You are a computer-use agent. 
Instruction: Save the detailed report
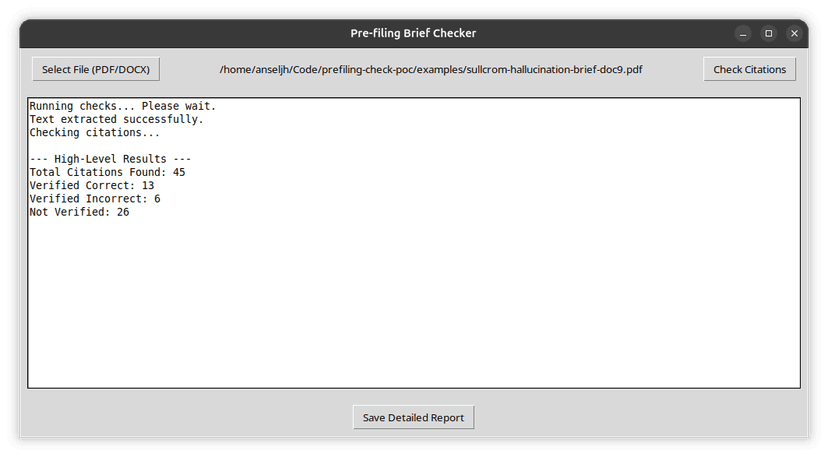[413, 417]
